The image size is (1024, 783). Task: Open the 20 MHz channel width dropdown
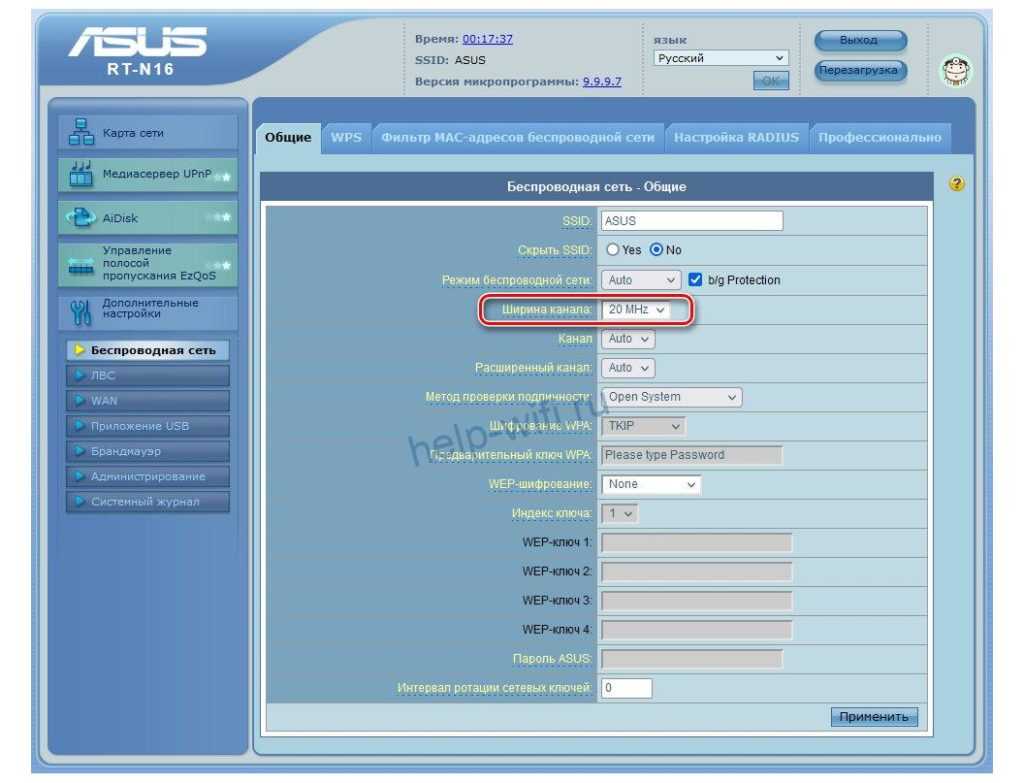(636, 311)
